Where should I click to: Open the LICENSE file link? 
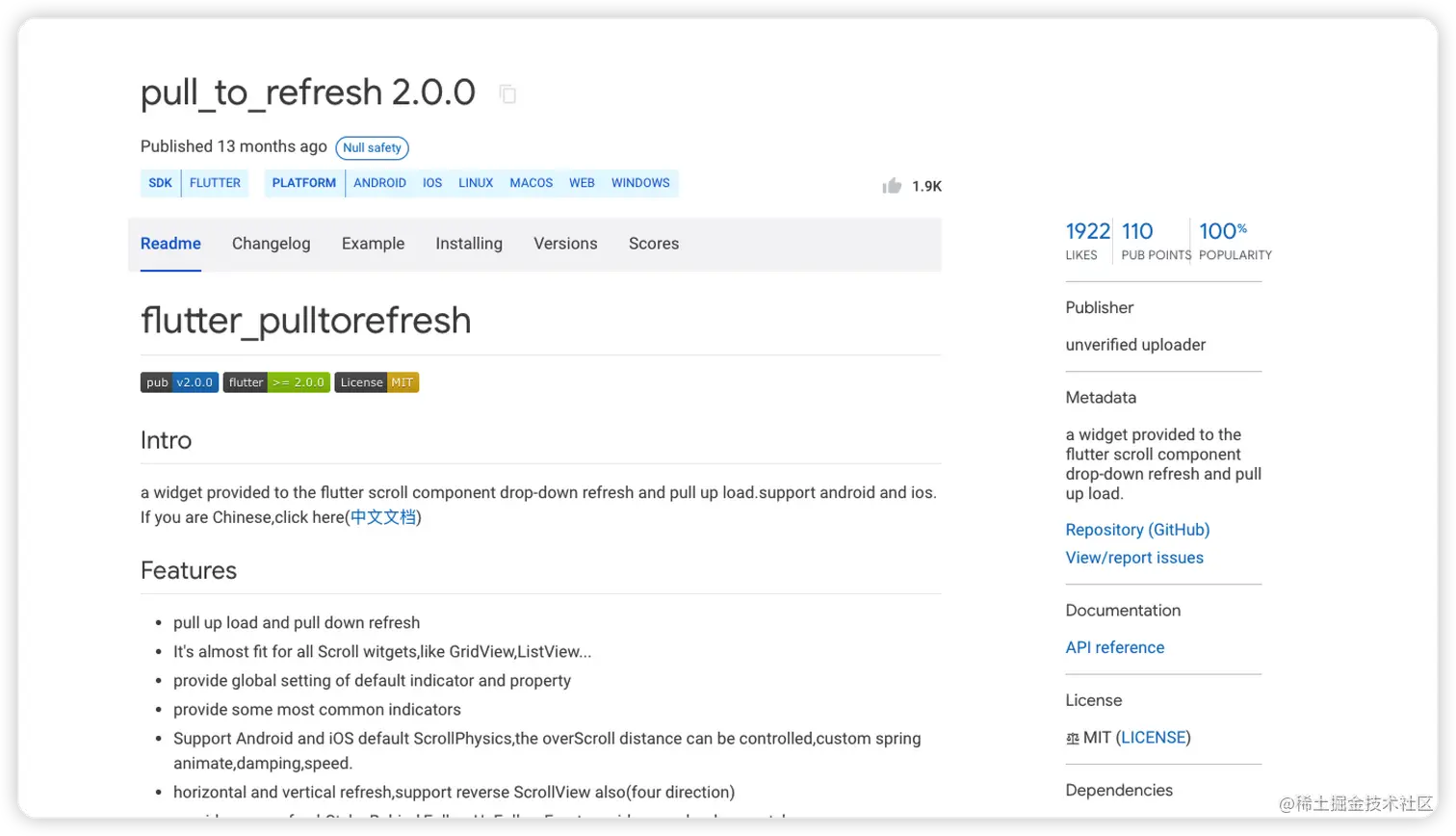pos(1153,738)
